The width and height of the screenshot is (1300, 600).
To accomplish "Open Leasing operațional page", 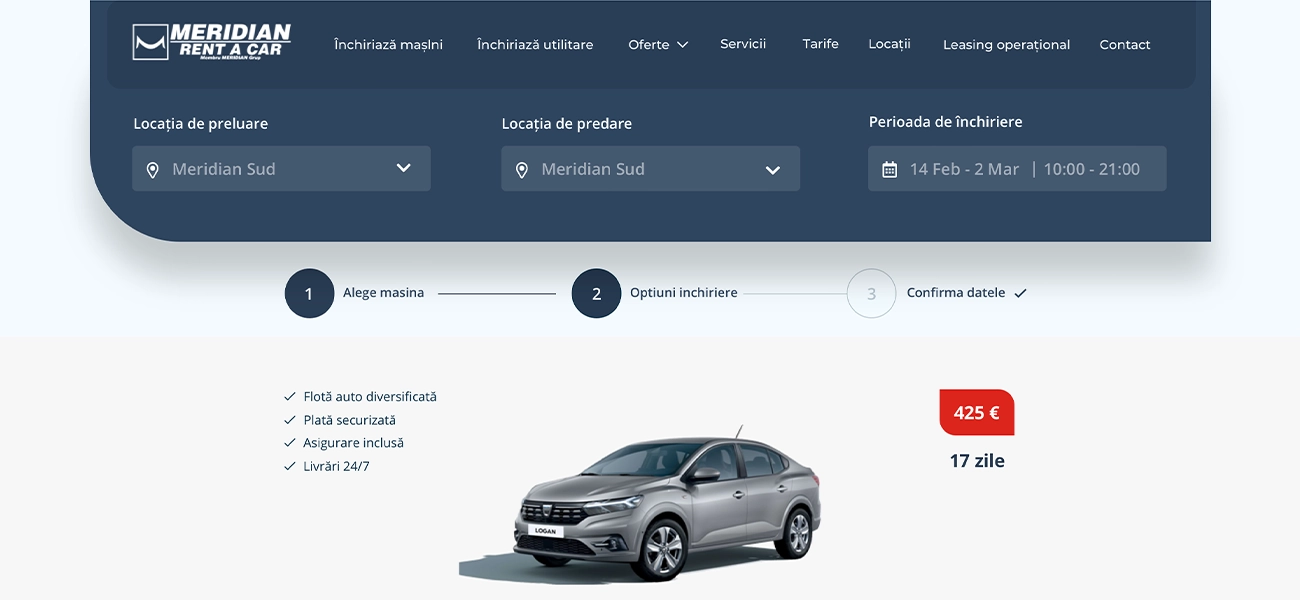I will pos(1006,45).
